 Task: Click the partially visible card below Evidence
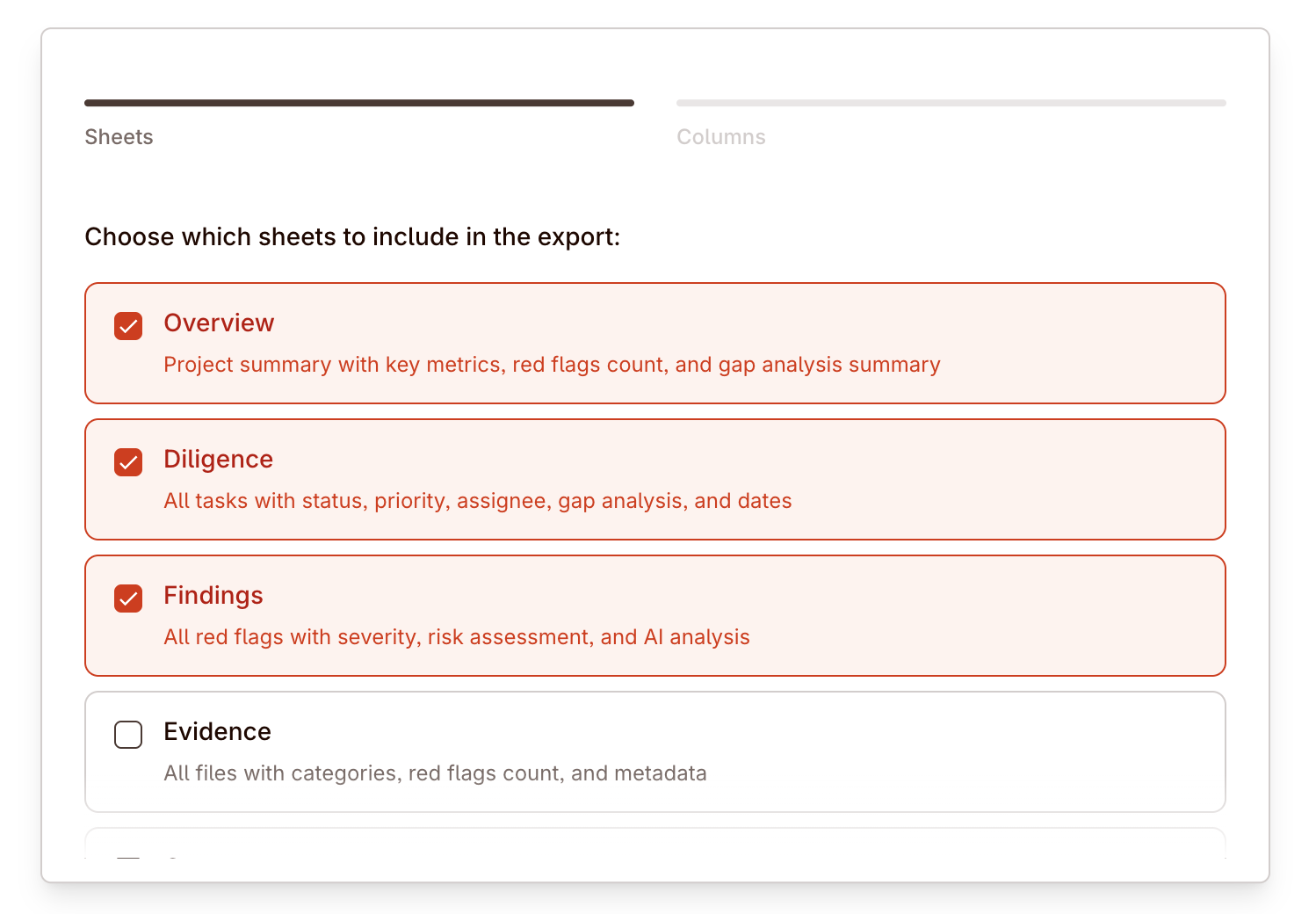[654, 845]
